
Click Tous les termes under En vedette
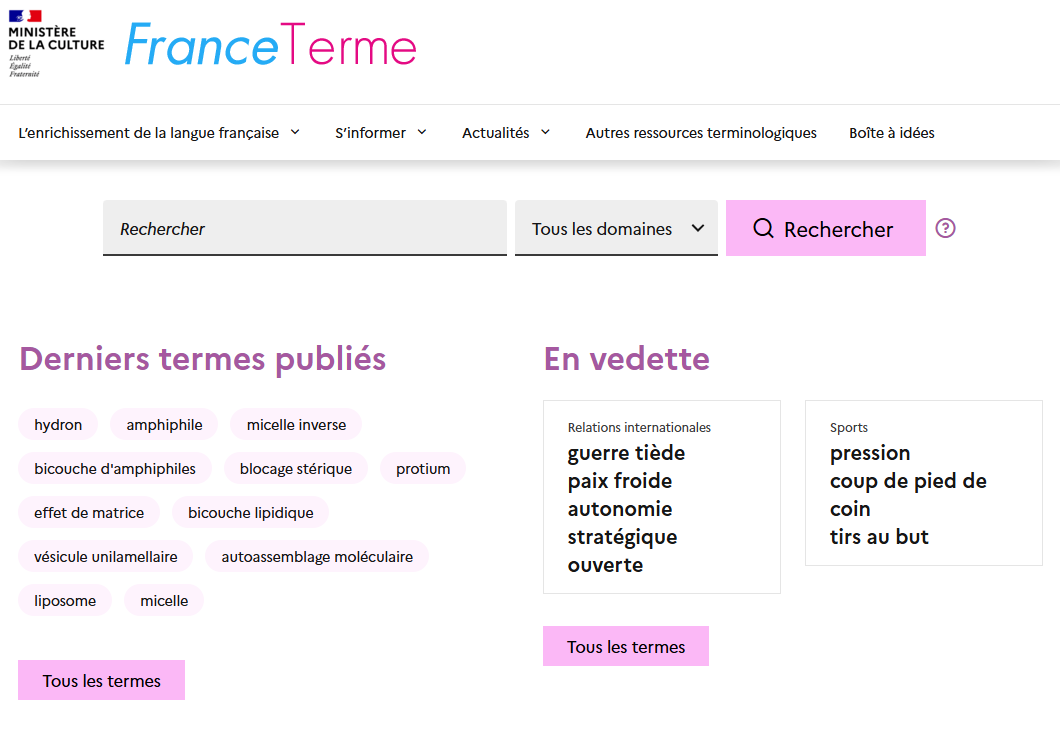pyautogui.click(x=626, y=647)
